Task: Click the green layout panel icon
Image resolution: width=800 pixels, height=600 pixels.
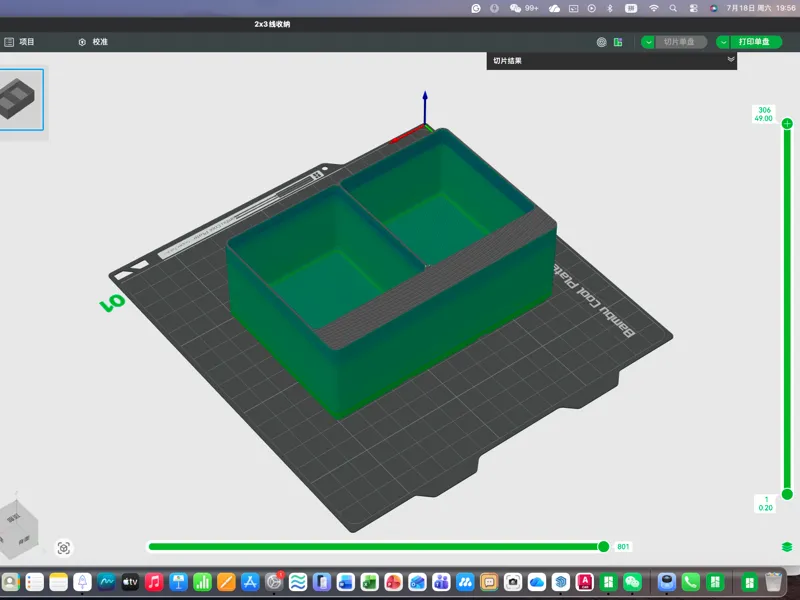Action: coord(618,42)
